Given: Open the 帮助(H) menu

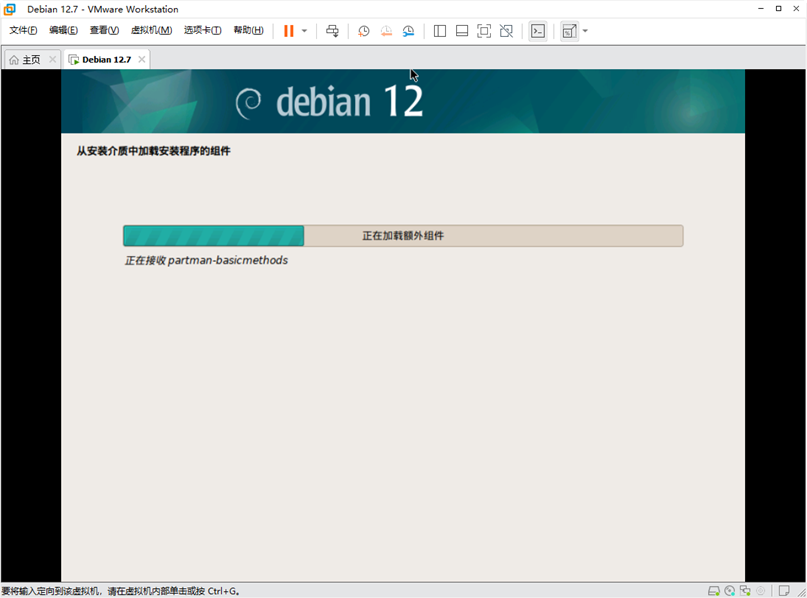Looking at the screenshot, I should click(249, 30).
